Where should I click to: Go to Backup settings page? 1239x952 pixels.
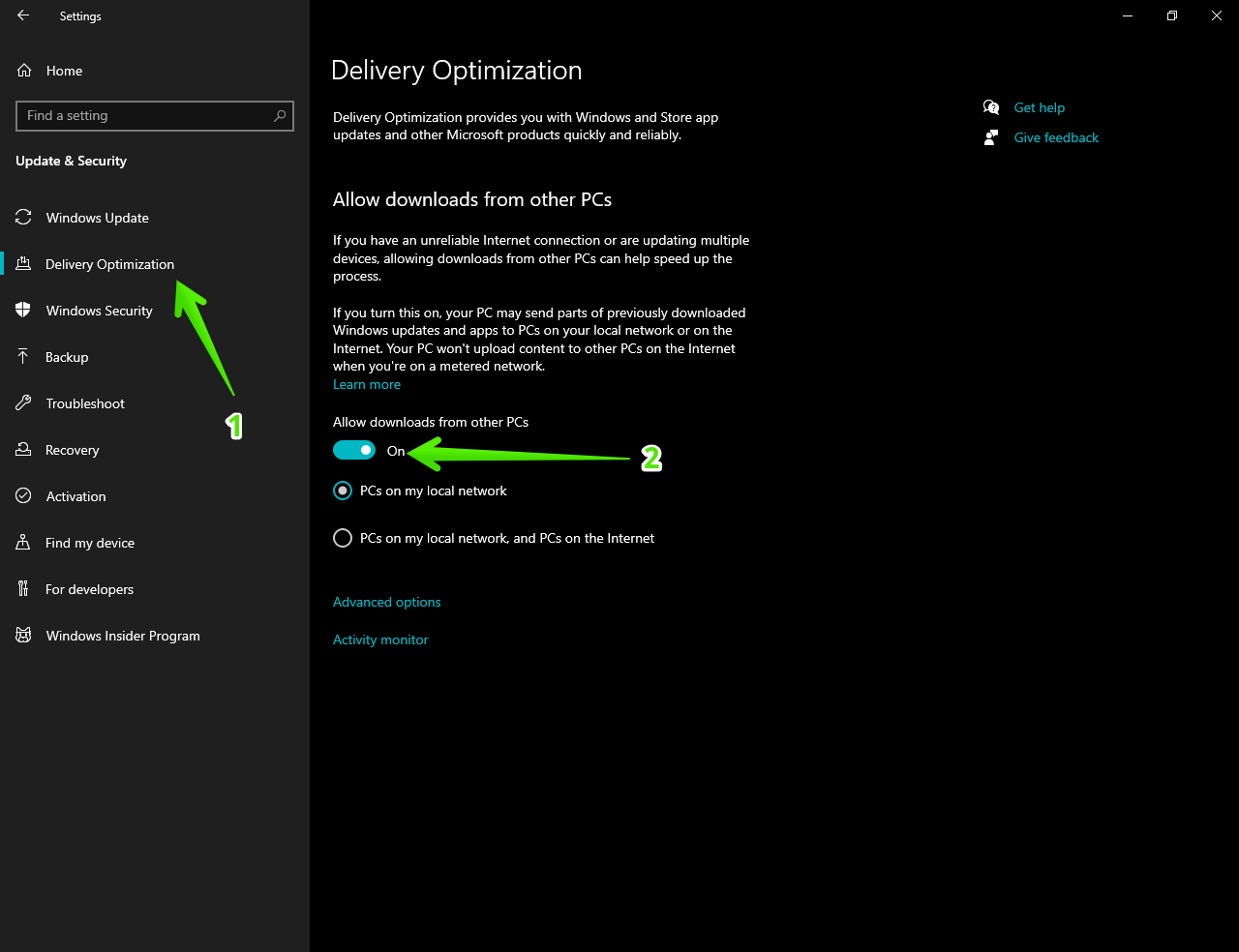coord(67,357)
